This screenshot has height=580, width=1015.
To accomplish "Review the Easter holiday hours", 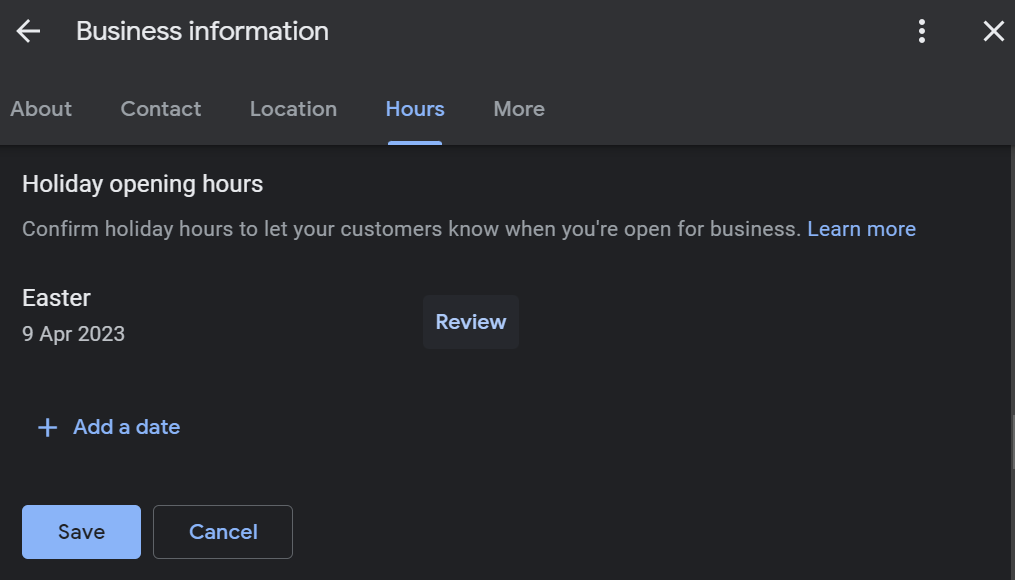I will tap(471, 322).
